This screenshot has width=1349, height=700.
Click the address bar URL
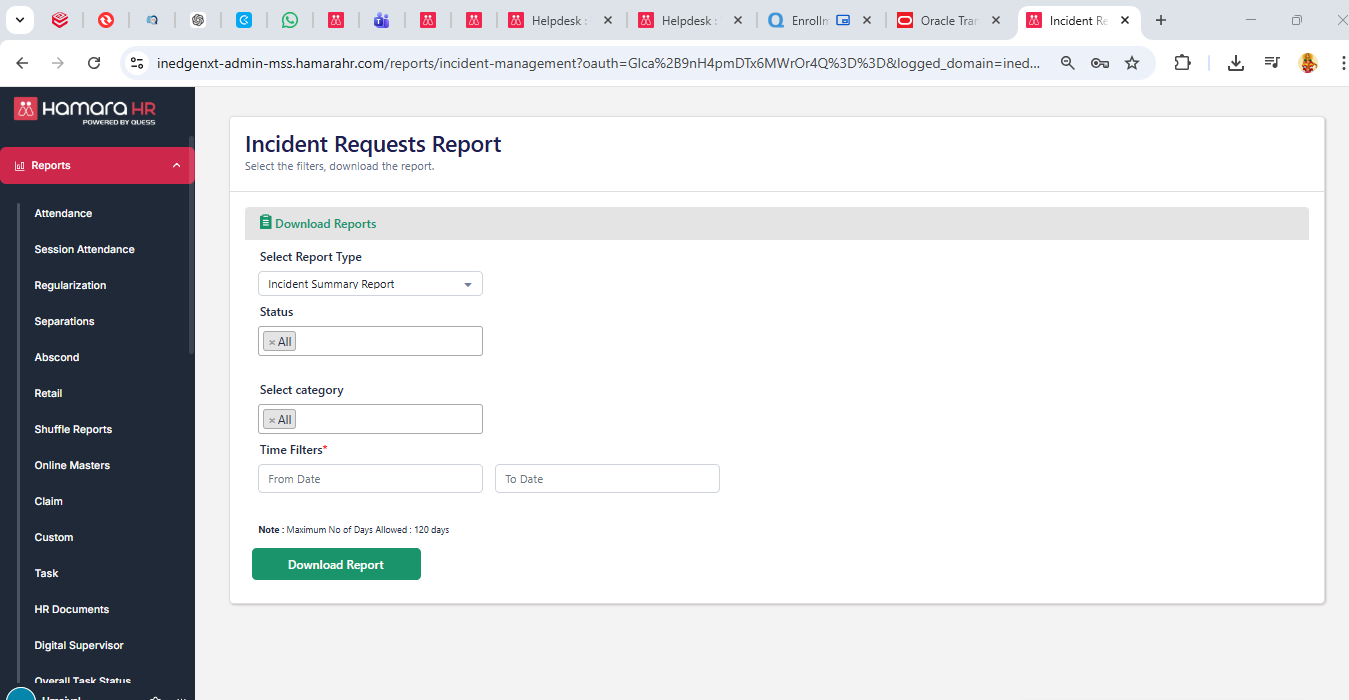[598, 63]
